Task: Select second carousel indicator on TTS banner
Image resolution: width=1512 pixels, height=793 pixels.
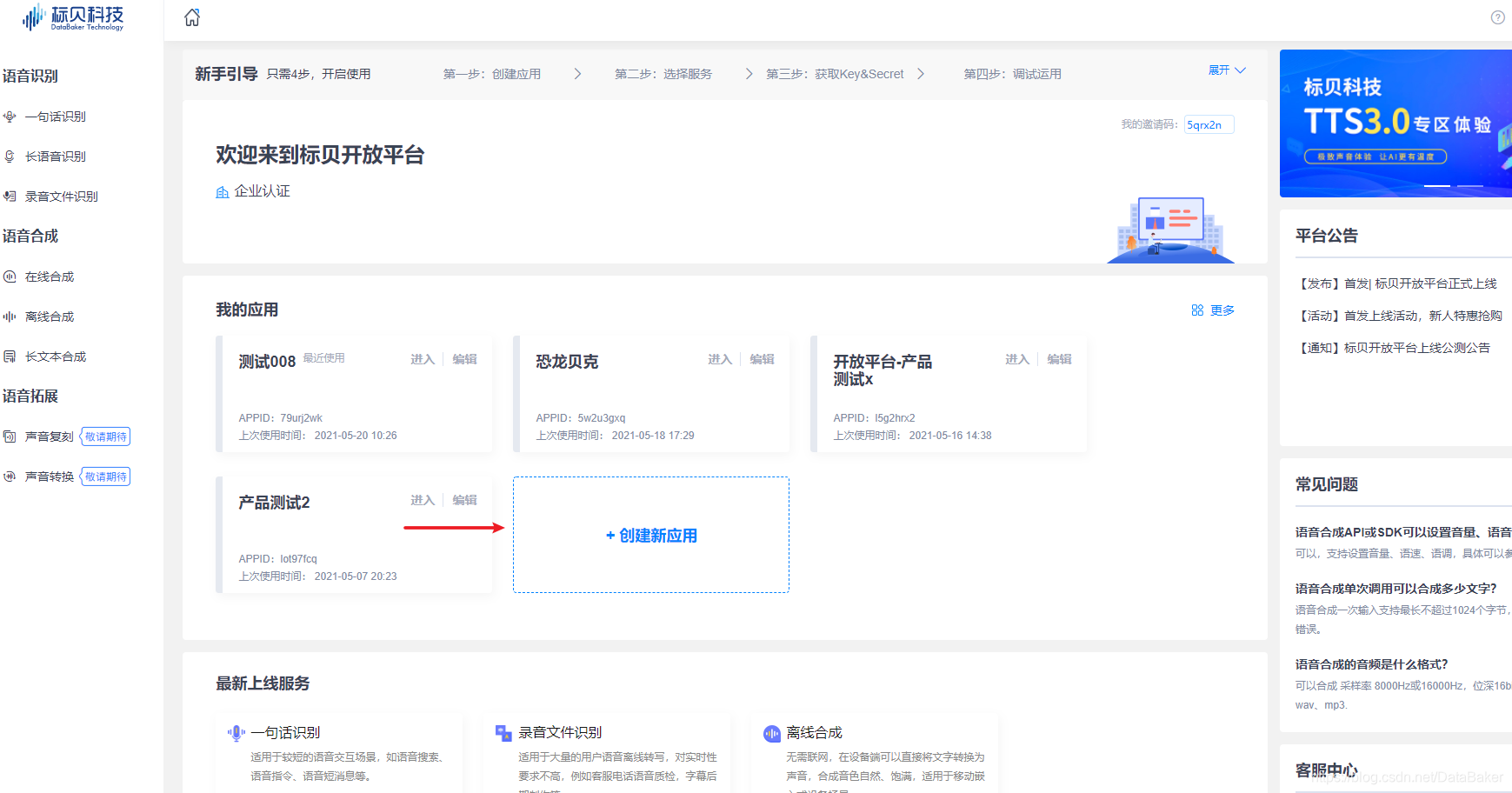Action: coord(1470,186)
